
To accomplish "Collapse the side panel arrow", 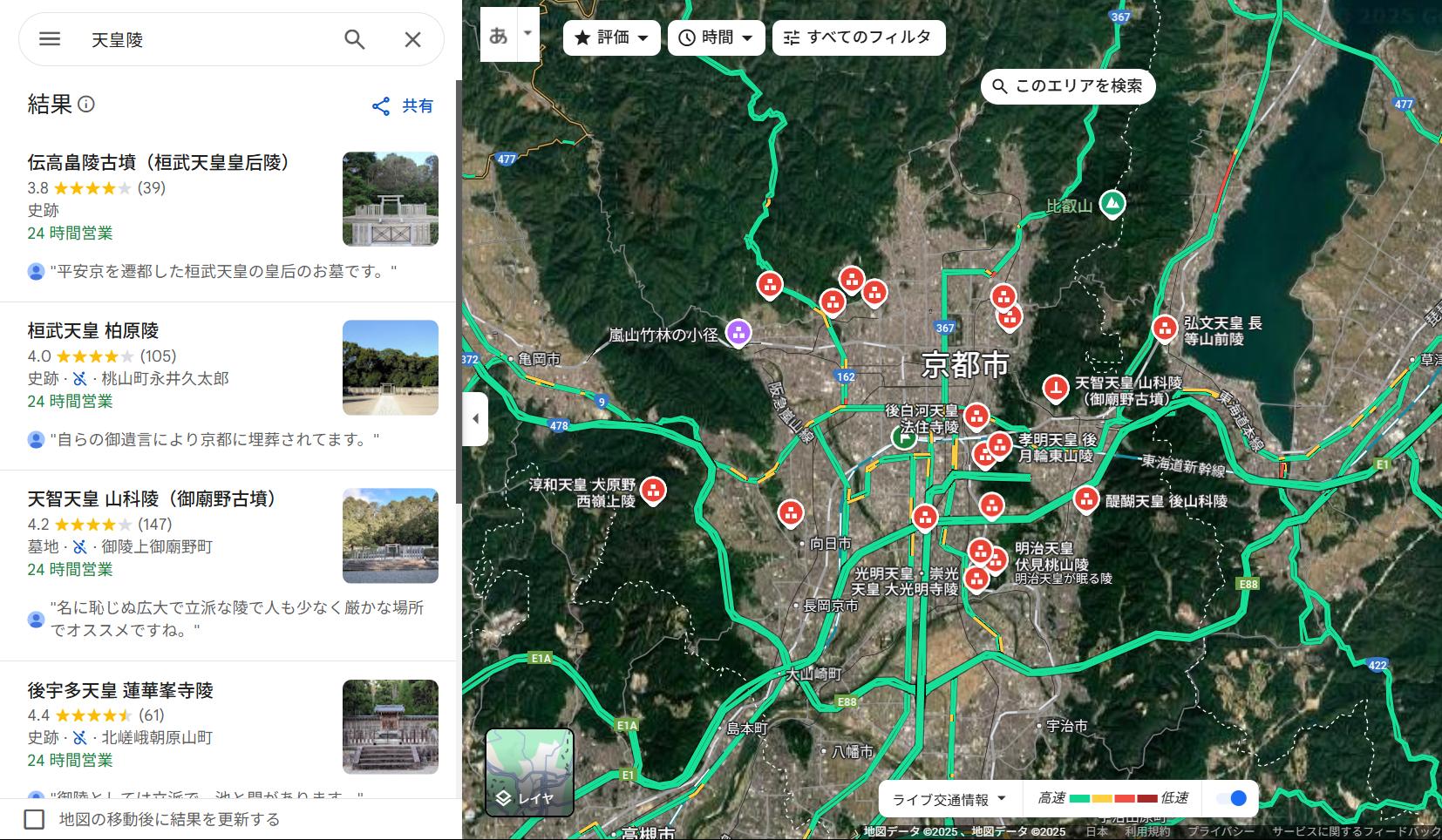I will [475, 418].
